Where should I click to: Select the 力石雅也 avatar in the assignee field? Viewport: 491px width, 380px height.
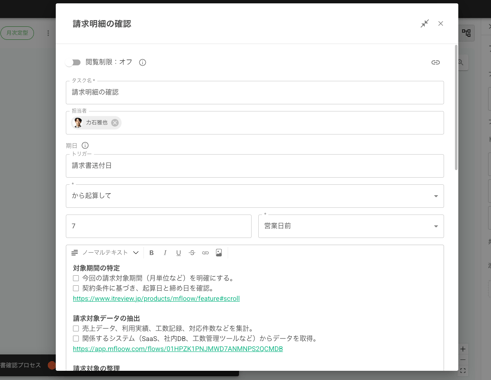(78, 123)
